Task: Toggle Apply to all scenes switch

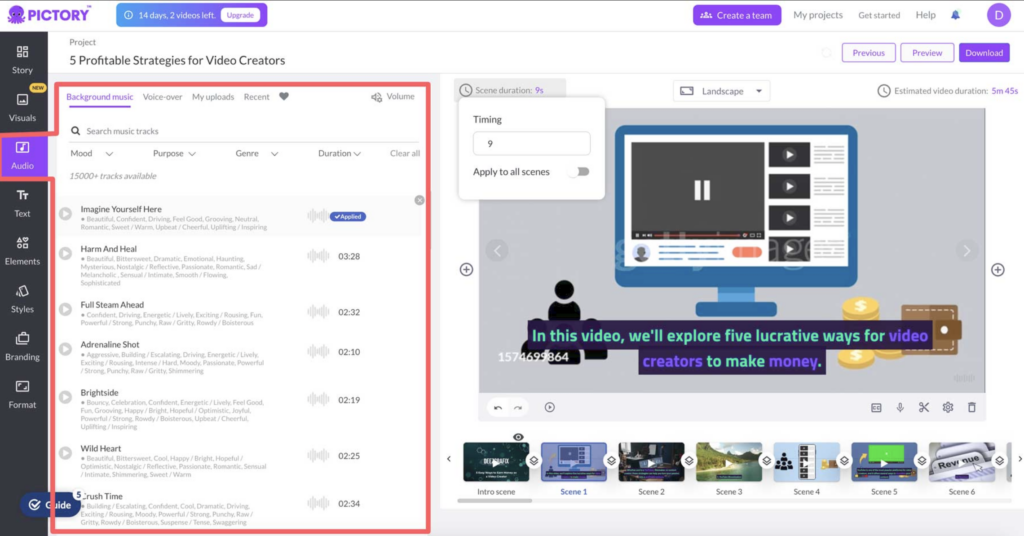Action: (x=579, y=172)
